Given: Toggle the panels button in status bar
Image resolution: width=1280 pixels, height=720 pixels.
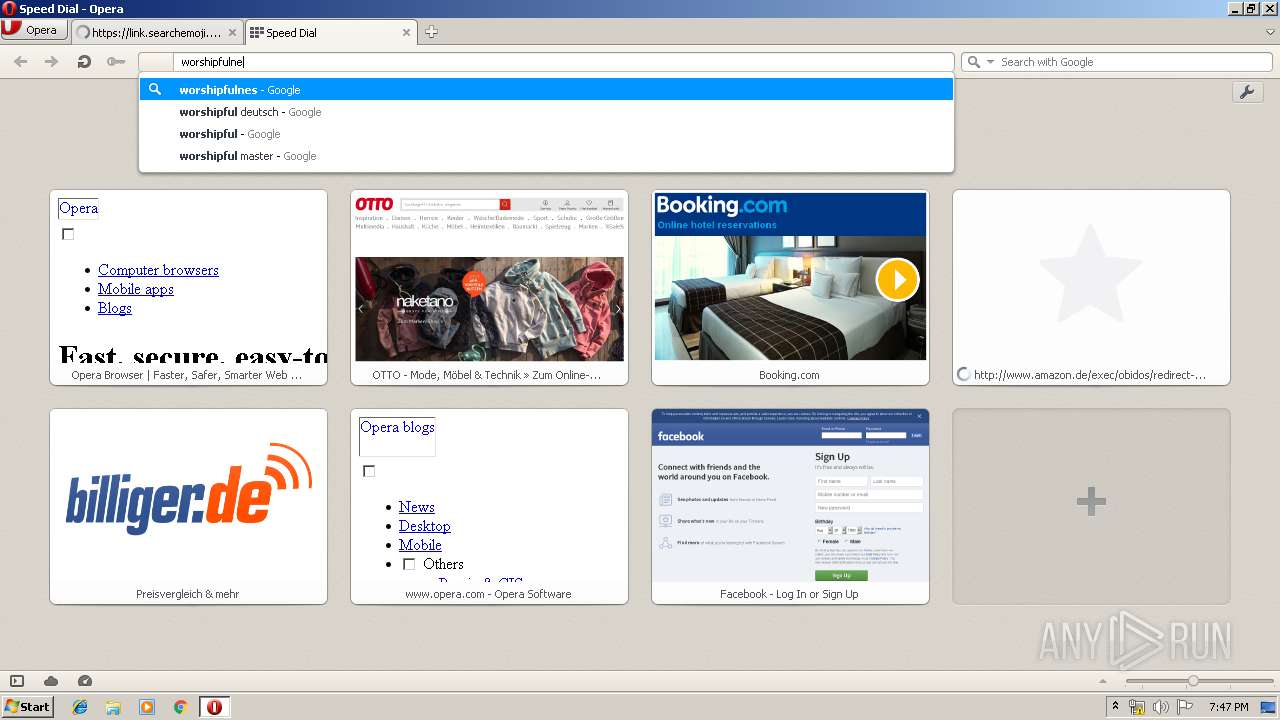Looking at the screenshot, I should [x=17, y=681].
